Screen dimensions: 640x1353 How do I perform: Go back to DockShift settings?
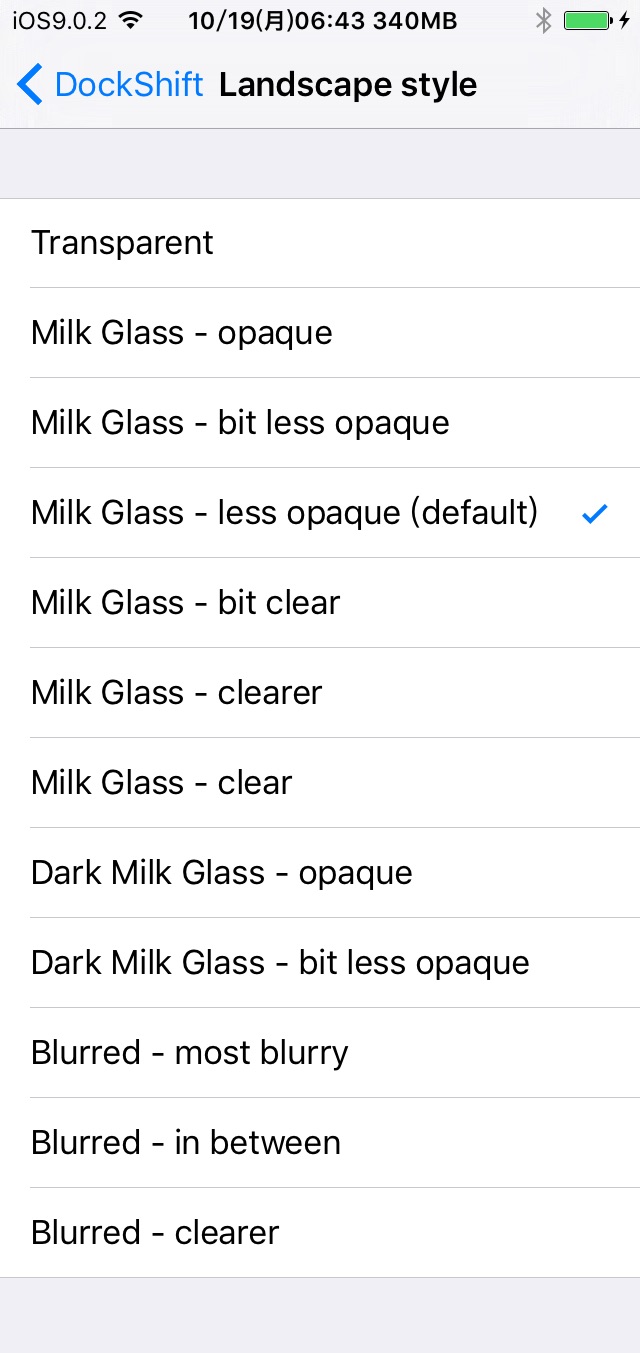point(110,85)
